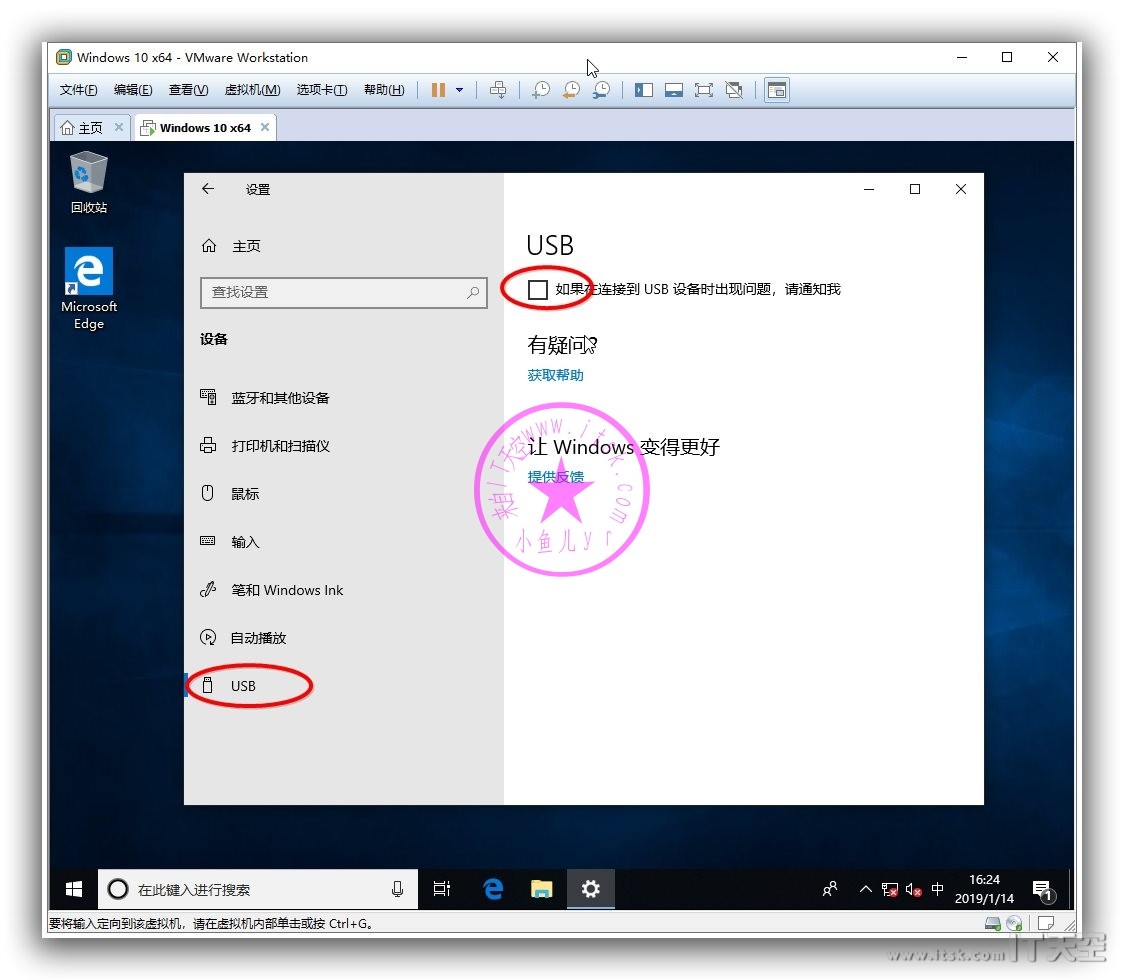Click the VMware pause virtual machine icon
The width and height of the screenshot is (1124, 980).
[438, 90]
